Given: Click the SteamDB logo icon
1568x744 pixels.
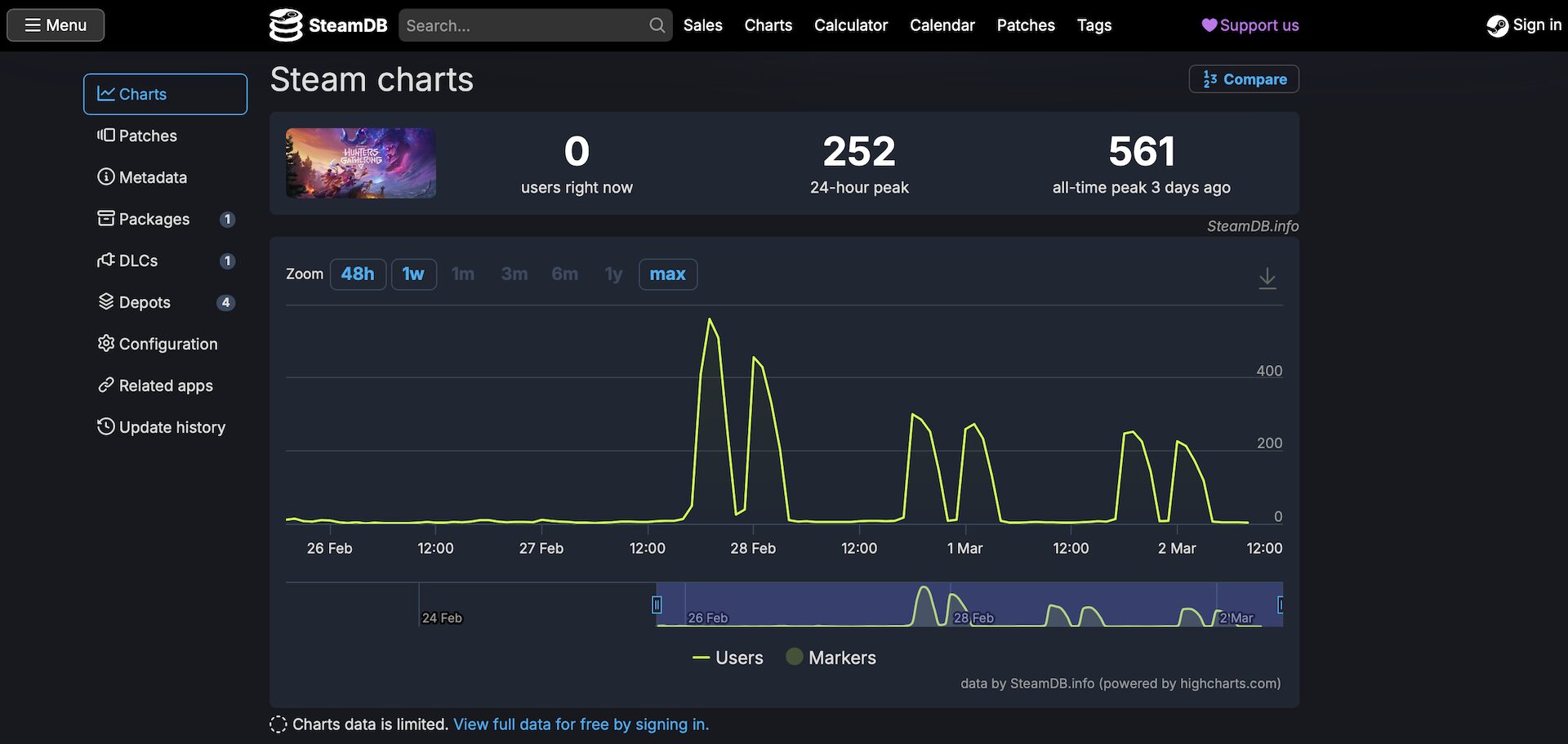Looking at the screenshot, I should [286, 25].
